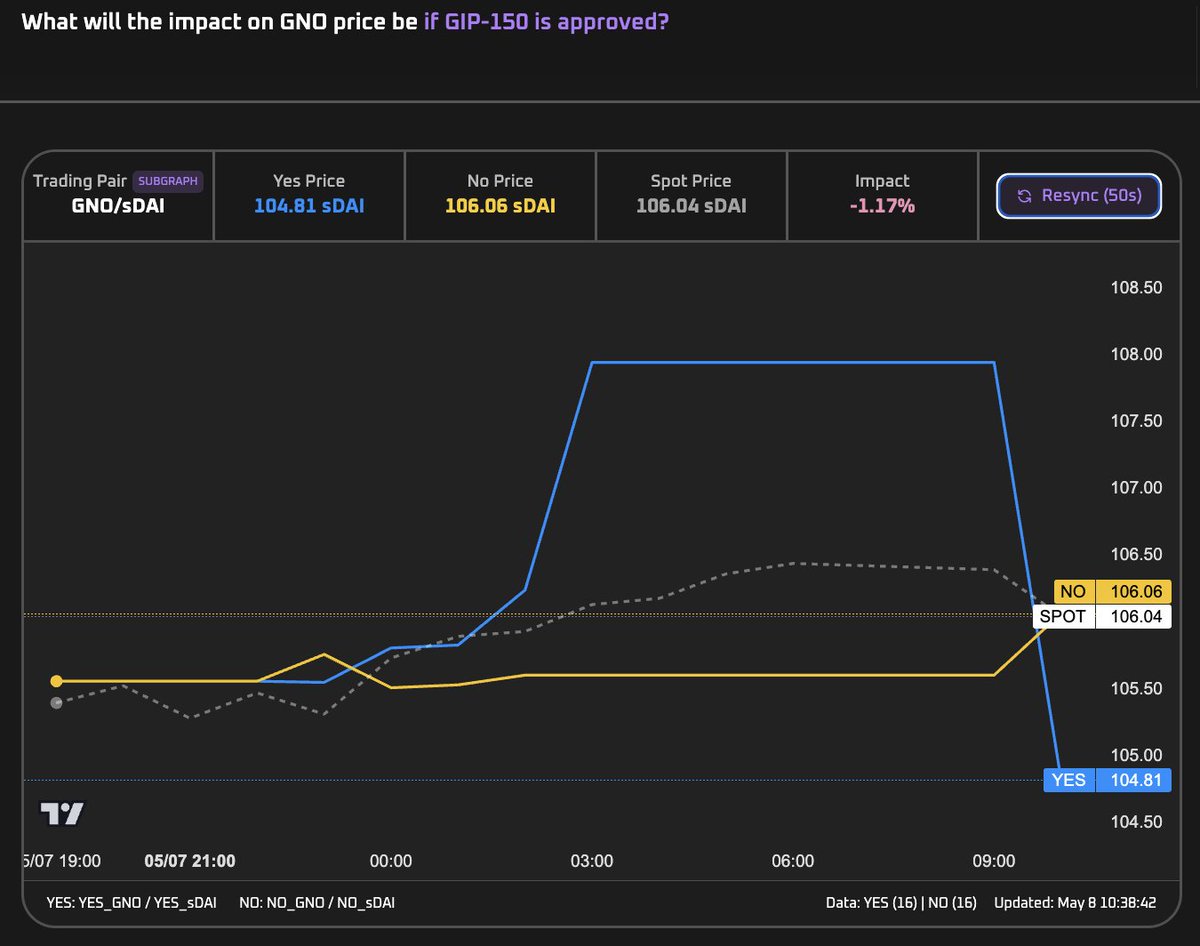Image resolution: width=1200 pixels, height=946 pixels.
Task: Click the blue YES 104.81 price label
Action: tap(1107, 780)
